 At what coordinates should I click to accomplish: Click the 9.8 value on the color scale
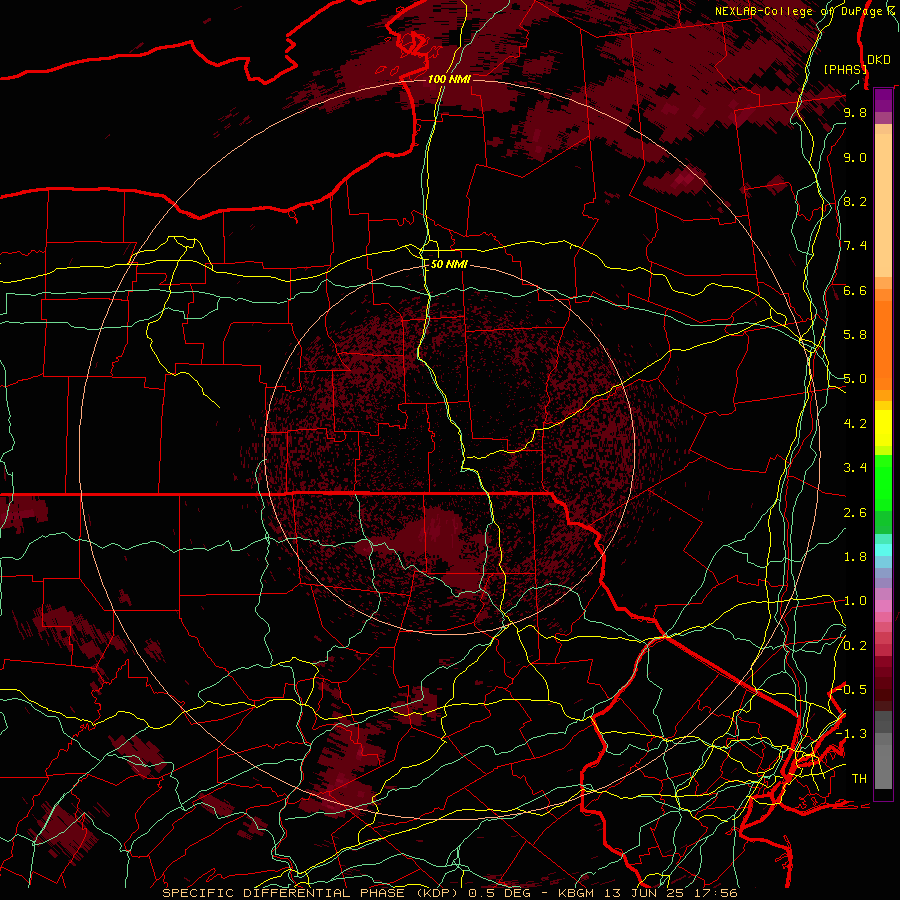coord(855,112)
